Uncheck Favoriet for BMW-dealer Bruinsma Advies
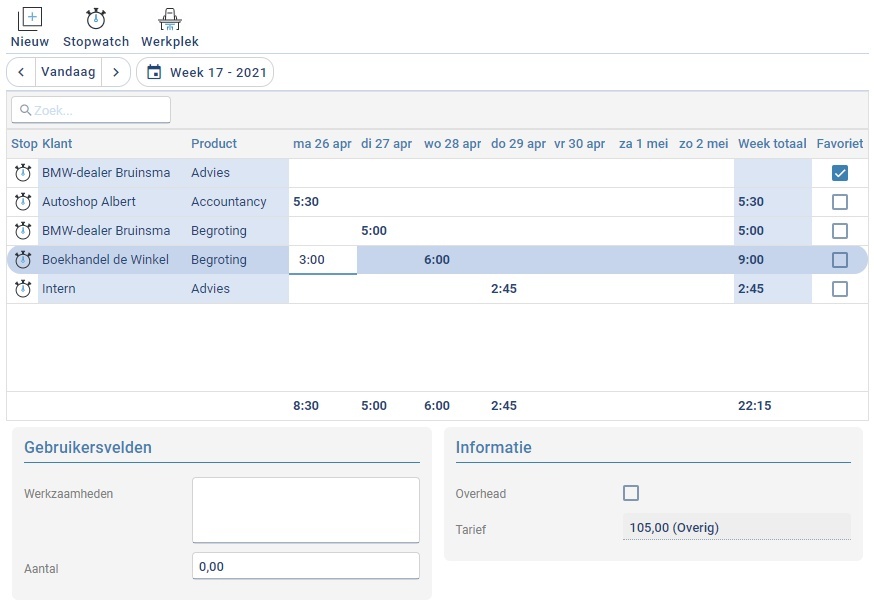The width and height of the screenshot is (874, 606). pos(840,173)
